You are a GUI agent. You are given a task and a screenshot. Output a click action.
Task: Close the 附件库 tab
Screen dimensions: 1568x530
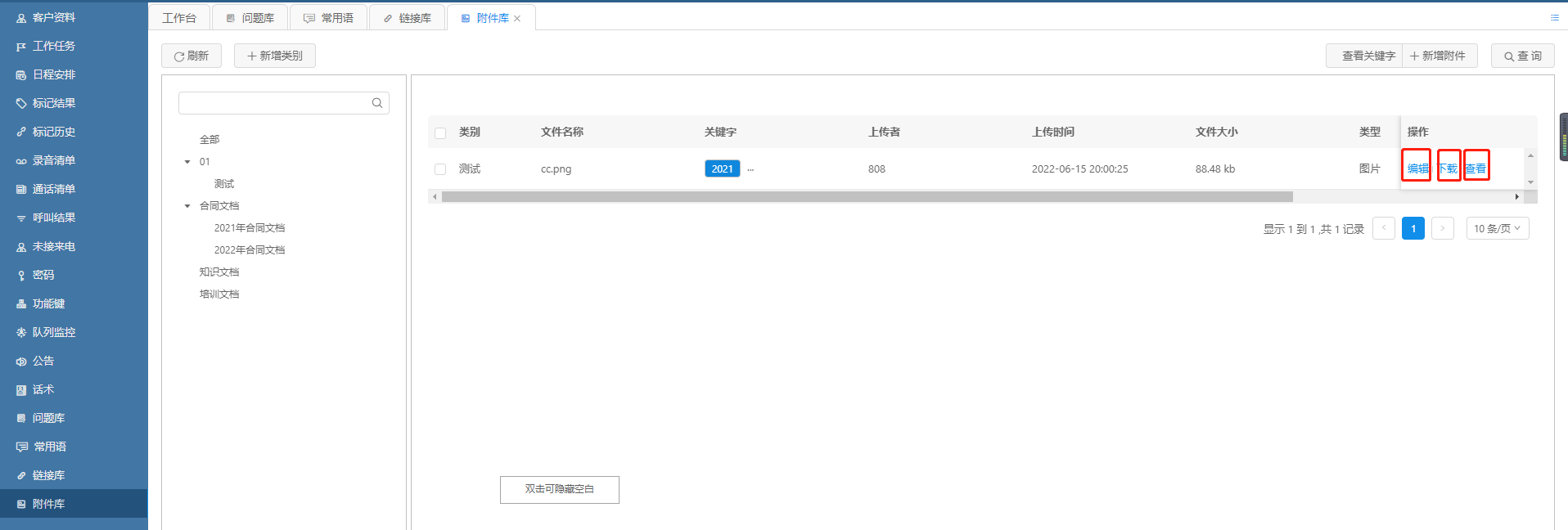click(x=517, y=19)
